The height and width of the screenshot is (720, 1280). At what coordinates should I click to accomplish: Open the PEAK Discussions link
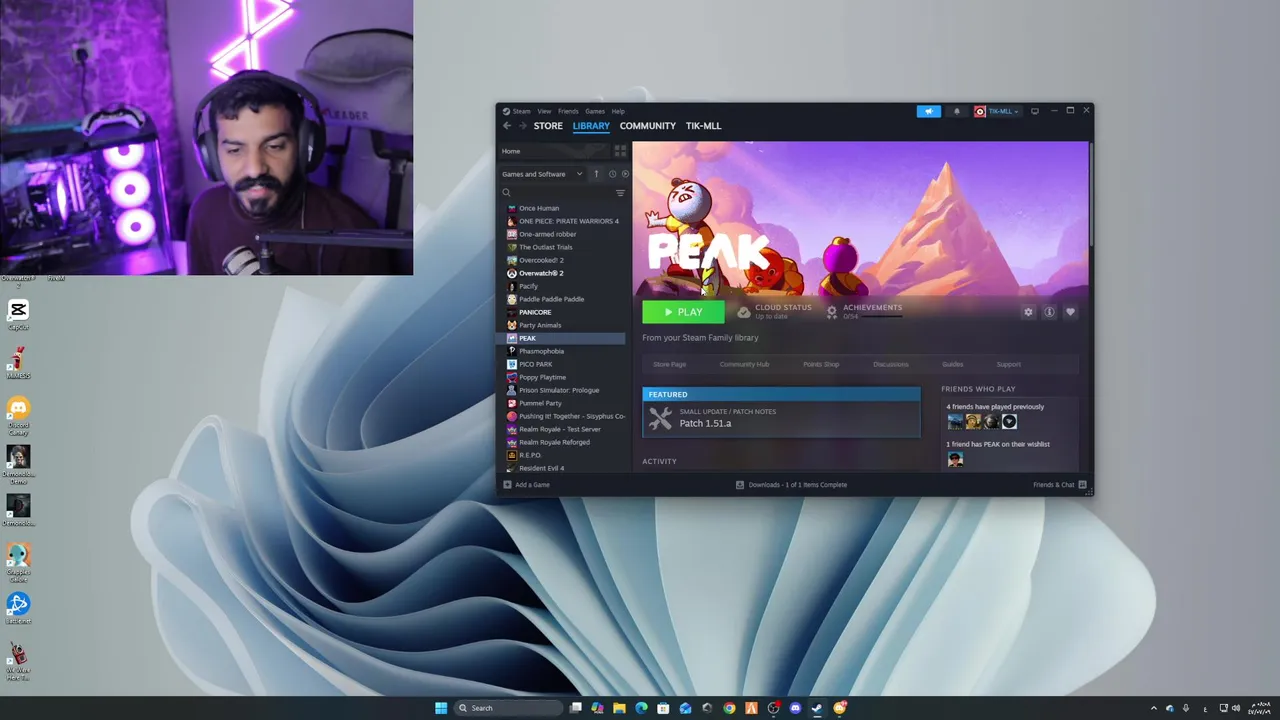tap(891, 364)
